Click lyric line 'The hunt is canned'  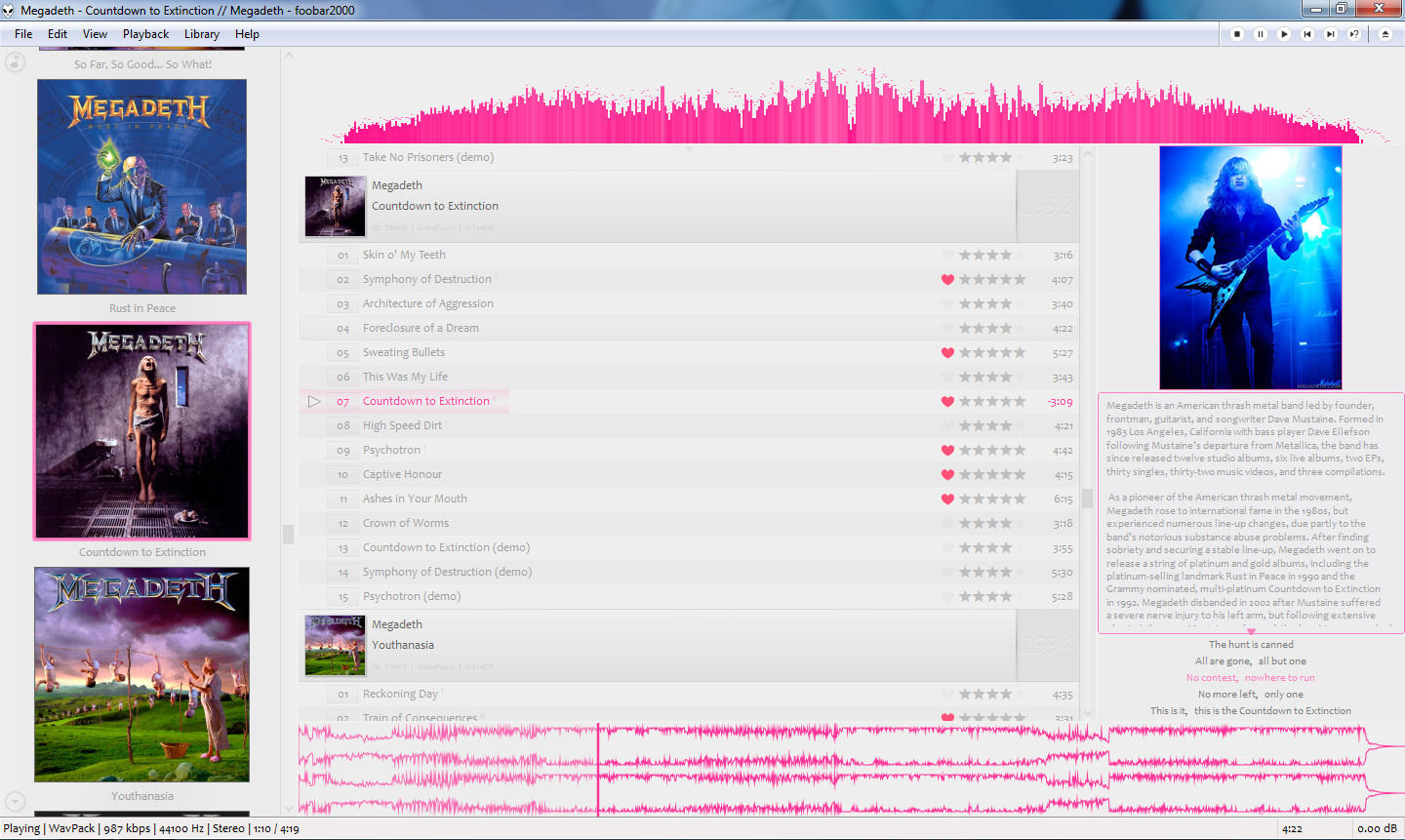click(x=1251, y=645)
